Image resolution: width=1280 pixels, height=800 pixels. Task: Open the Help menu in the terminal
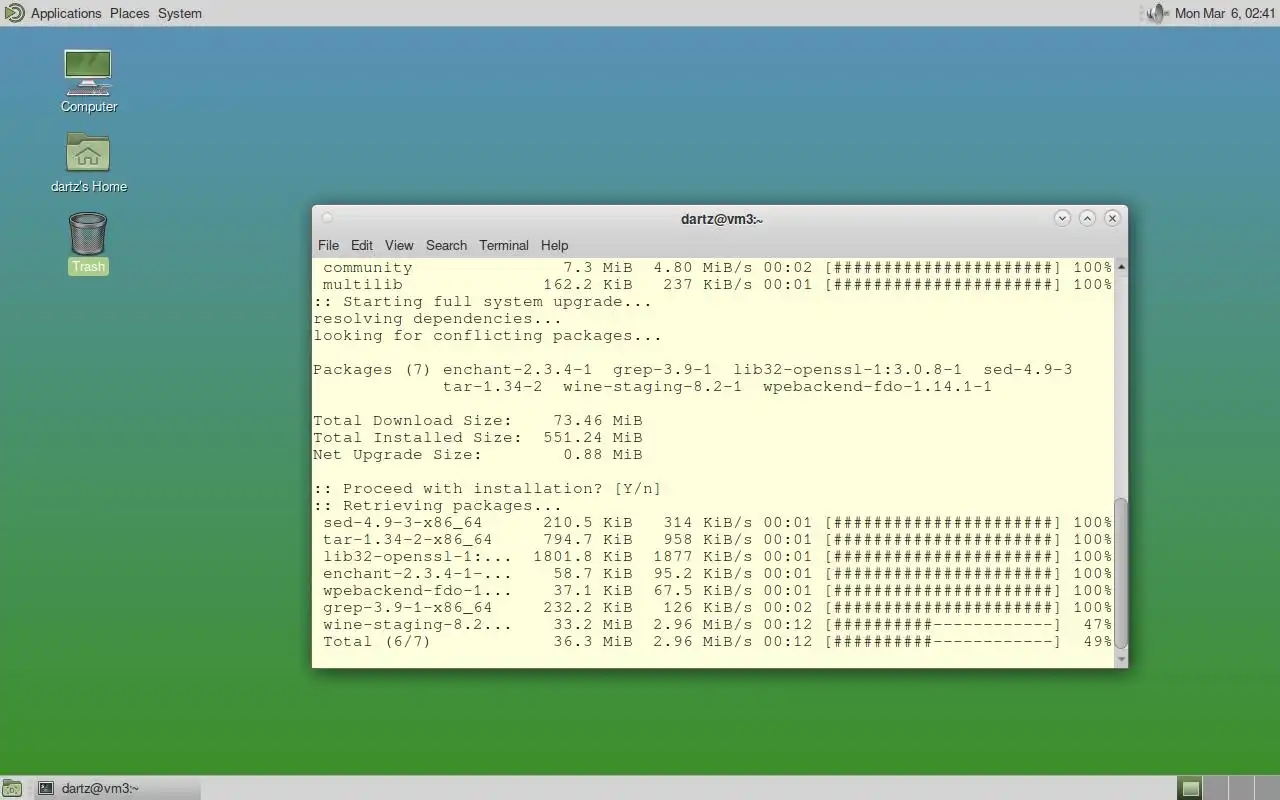pyautogui.click(x=554, y=245)
